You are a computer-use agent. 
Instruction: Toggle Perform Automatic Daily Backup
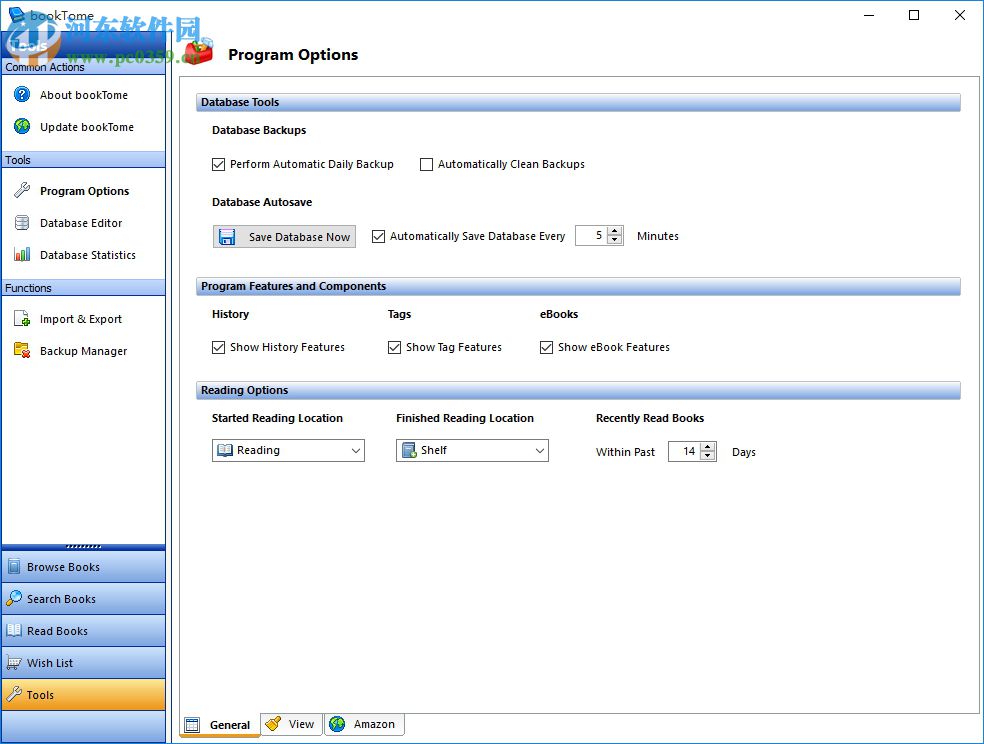218,164
